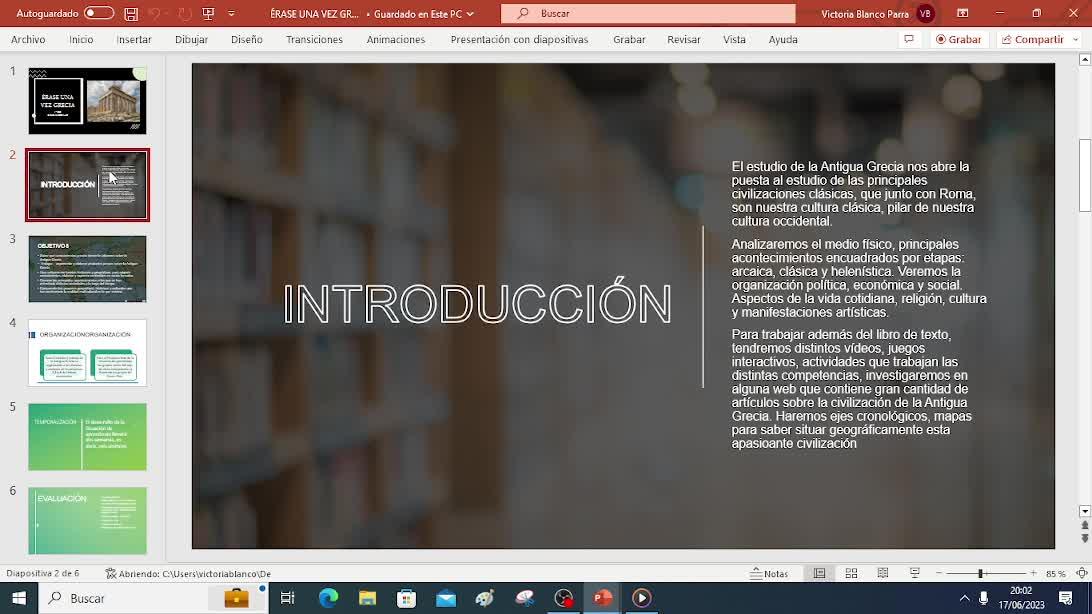This screenshot has height=614, width=1092.
Task: Select slide 4 Organización thumbnail
Action: tap(88, 353)
